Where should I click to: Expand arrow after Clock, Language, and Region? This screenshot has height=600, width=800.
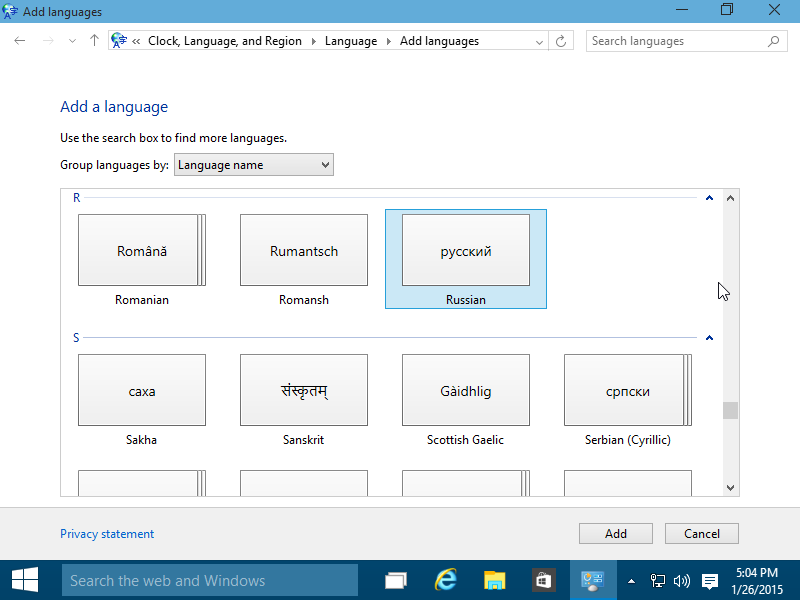tap(313, 41)
